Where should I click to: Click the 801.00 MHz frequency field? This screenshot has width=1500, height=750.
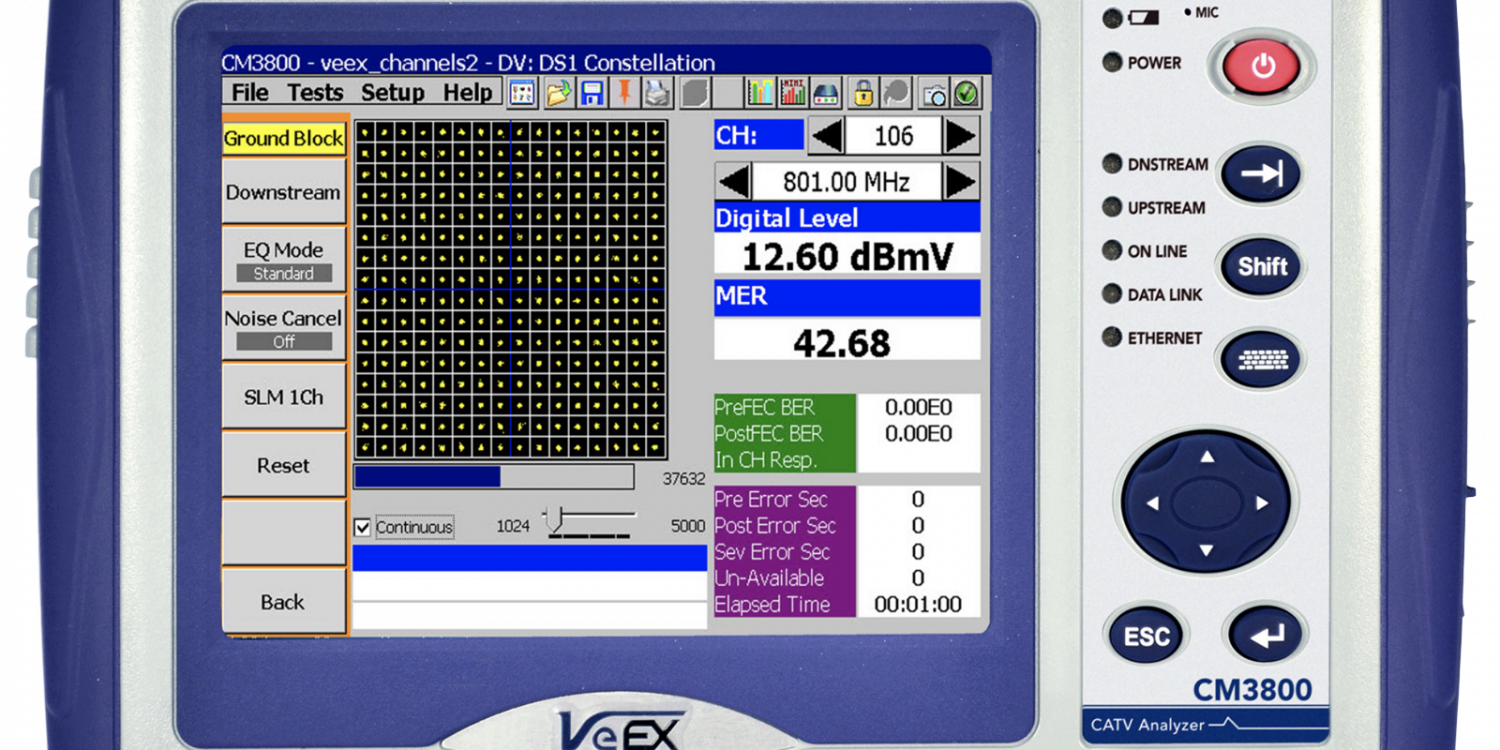846,182
